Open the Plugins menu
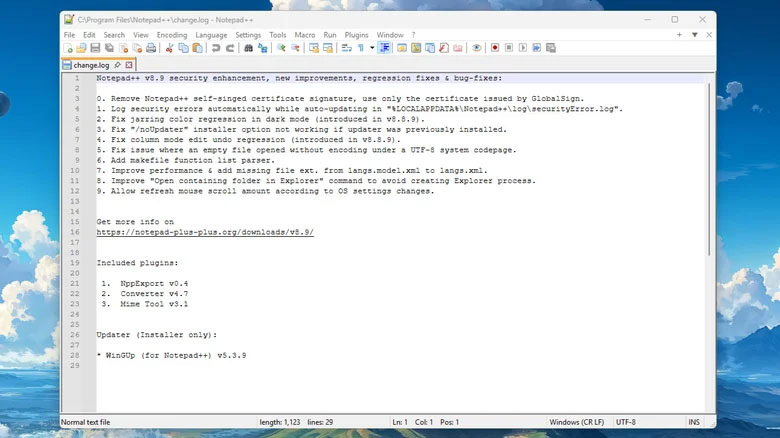This screenshot has width=780, height=438. [x=356, y=35]
